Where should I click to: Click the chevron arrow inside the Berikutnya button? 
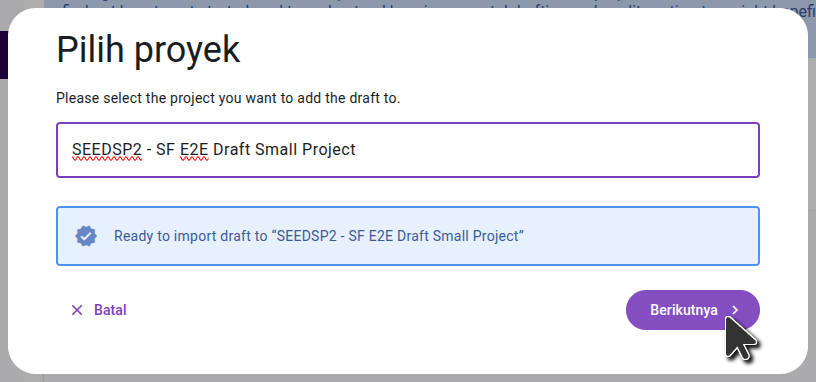[735, 310]
